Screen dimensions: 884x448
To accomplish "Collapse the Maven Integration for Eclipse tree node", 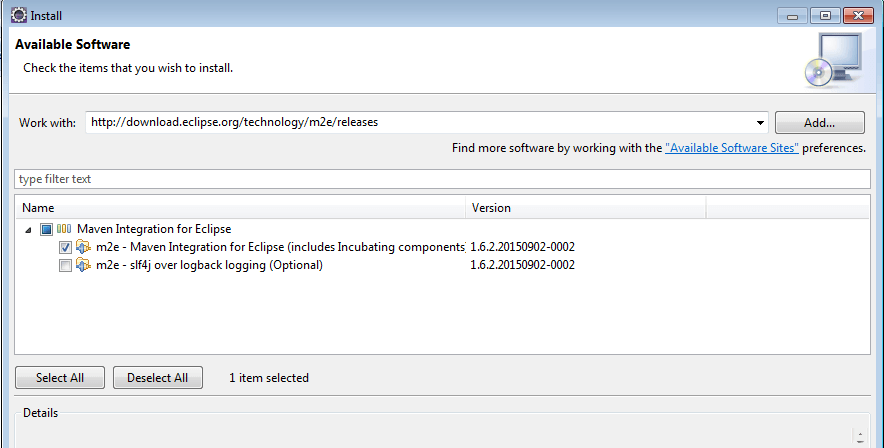I will (26, 229).
